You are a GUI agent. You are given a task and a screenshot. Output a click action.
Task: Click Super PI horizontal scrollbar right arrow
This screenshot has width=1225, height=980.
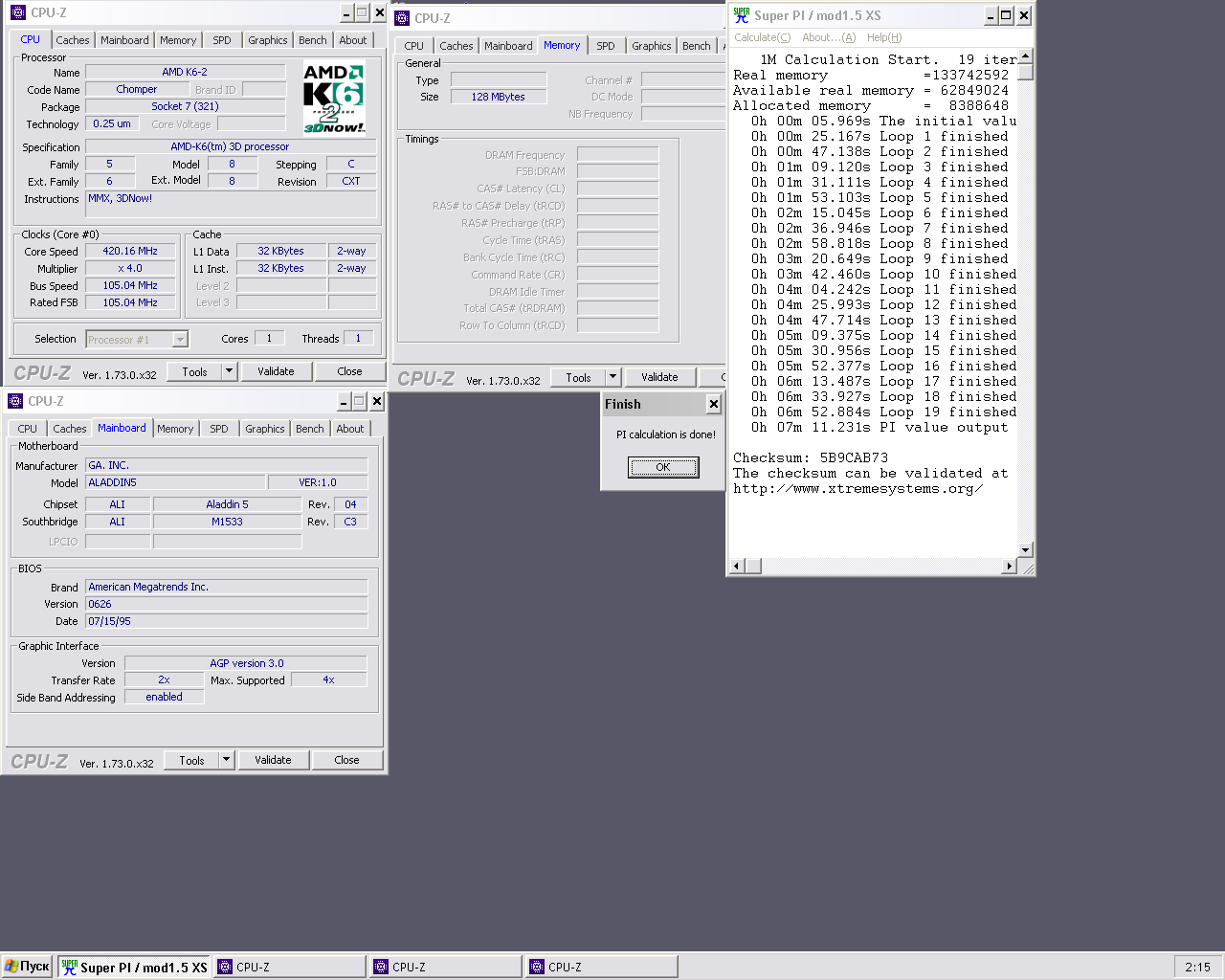tap(1009, 567)
